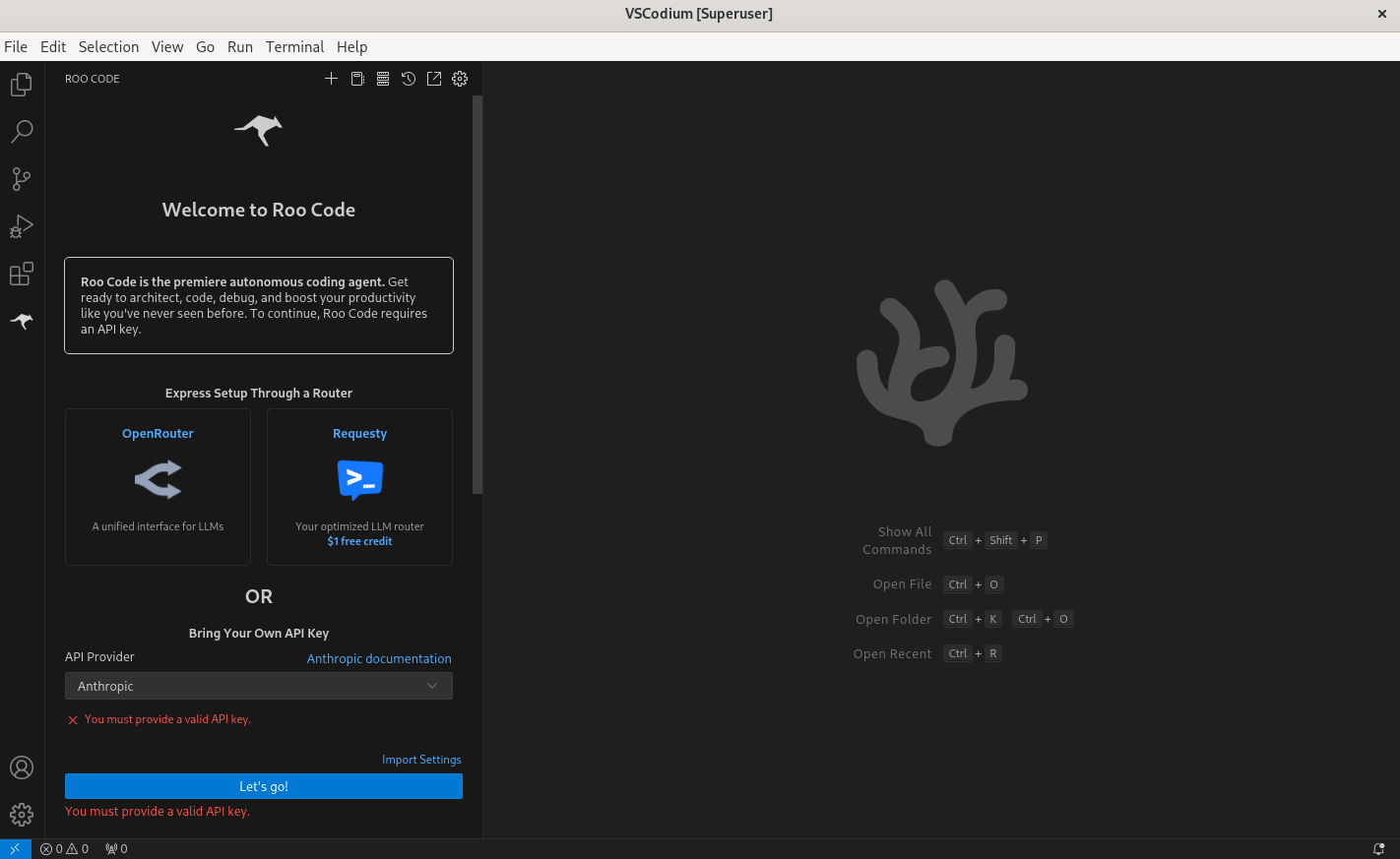
Task: Click the OpenRouter arrows logo
Action: pos(159,480)
